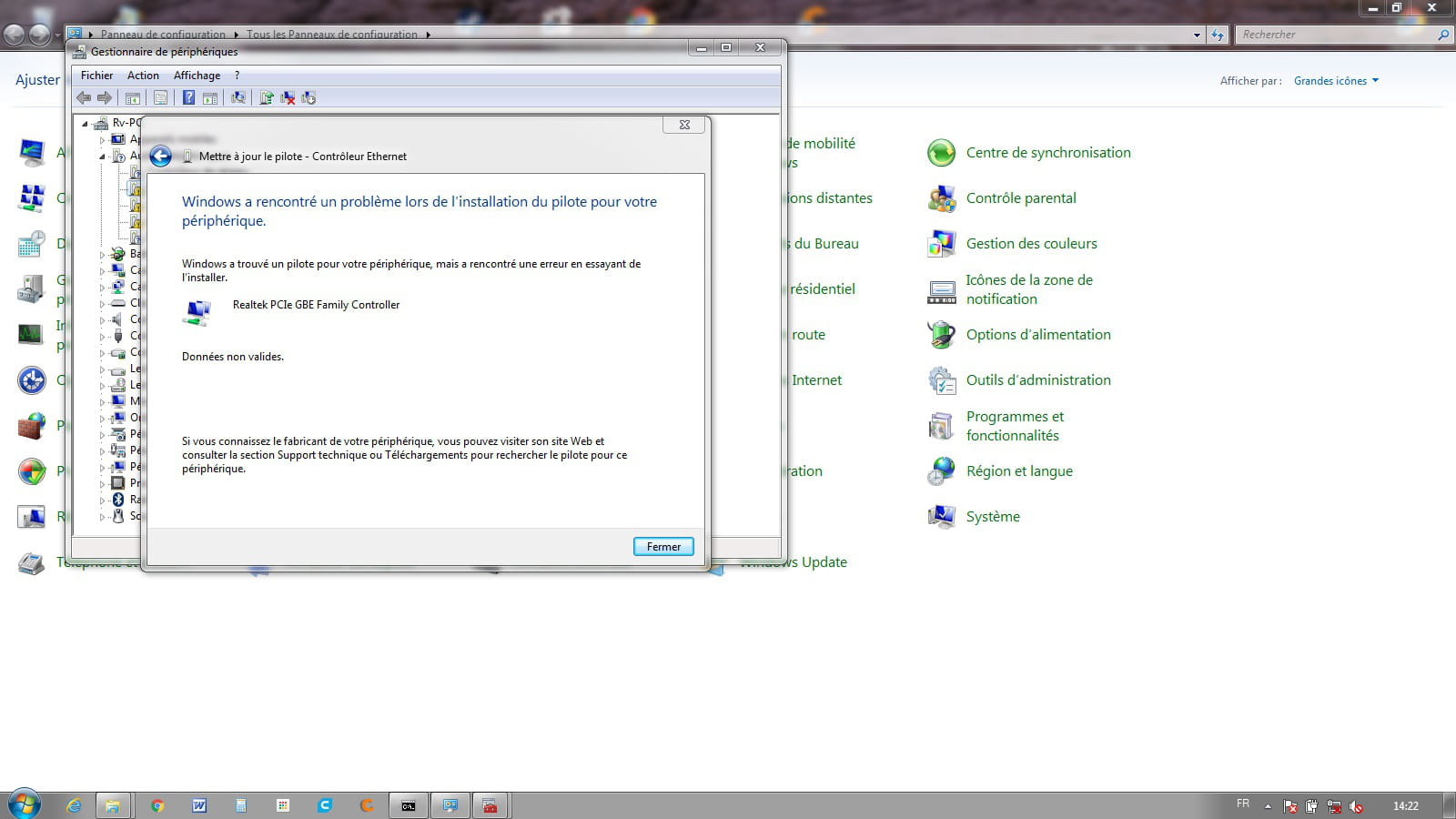
Task: Expand the USB controllers tree category
Action: coord(102,336)
